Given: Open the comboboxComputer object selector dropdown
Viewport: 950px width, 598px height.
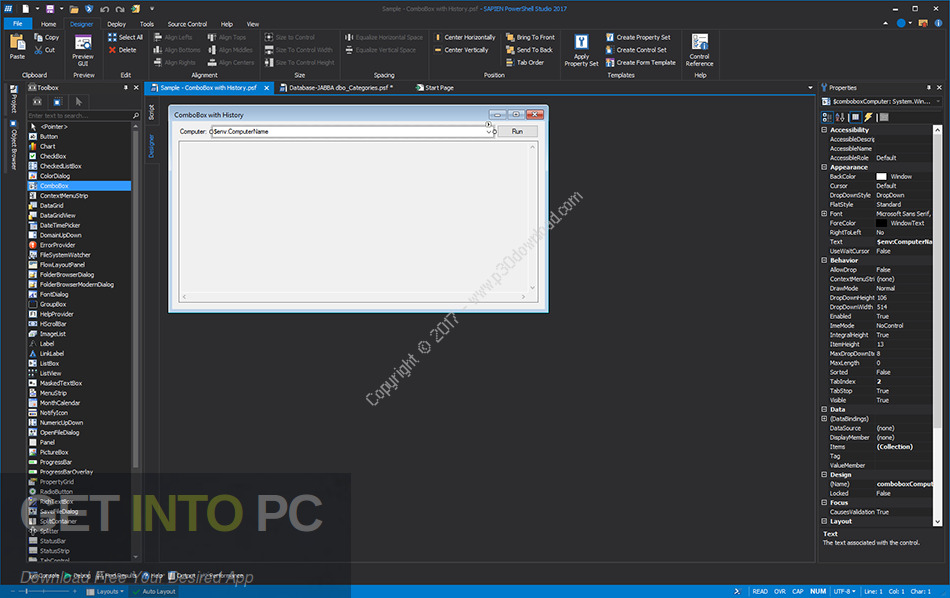Looking at the screenshot, I should pyautogui.click(x=938, y=101).
